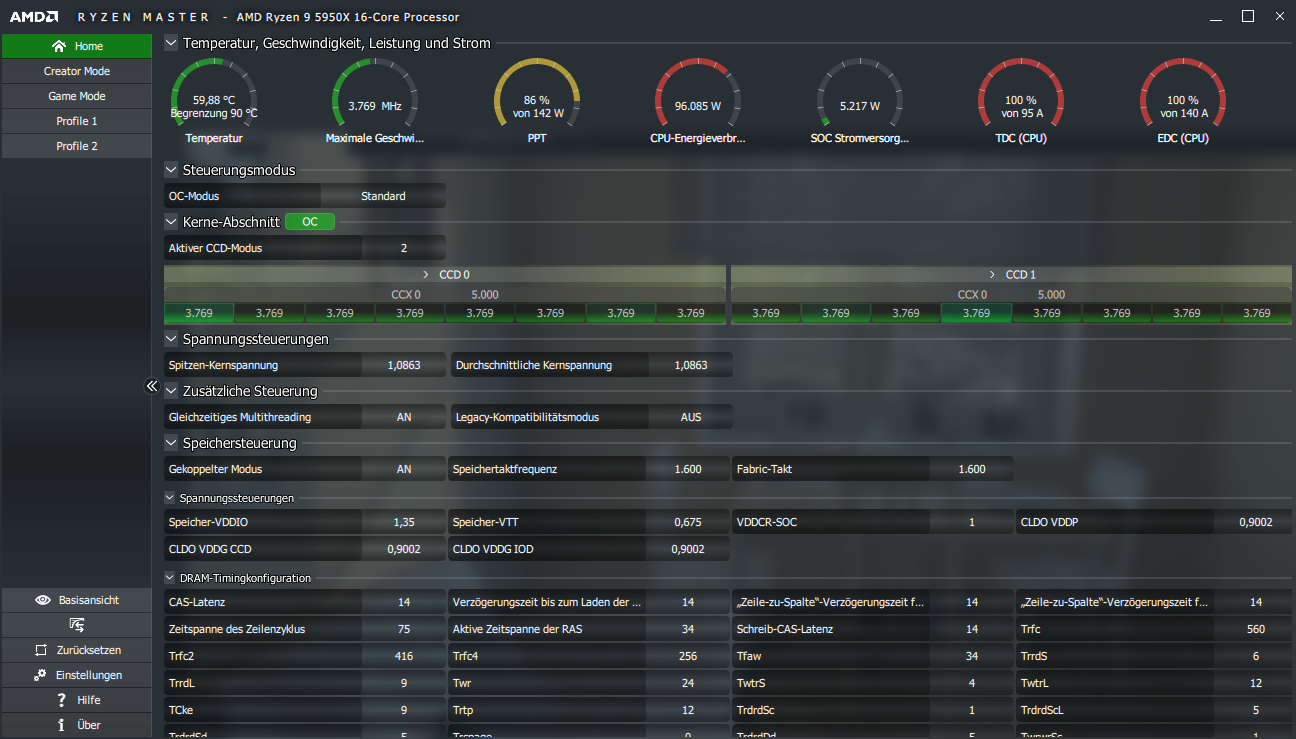Screen dimensions: 1296x739
Task: Click TrrdS value 6
Action: (1256, 656)
